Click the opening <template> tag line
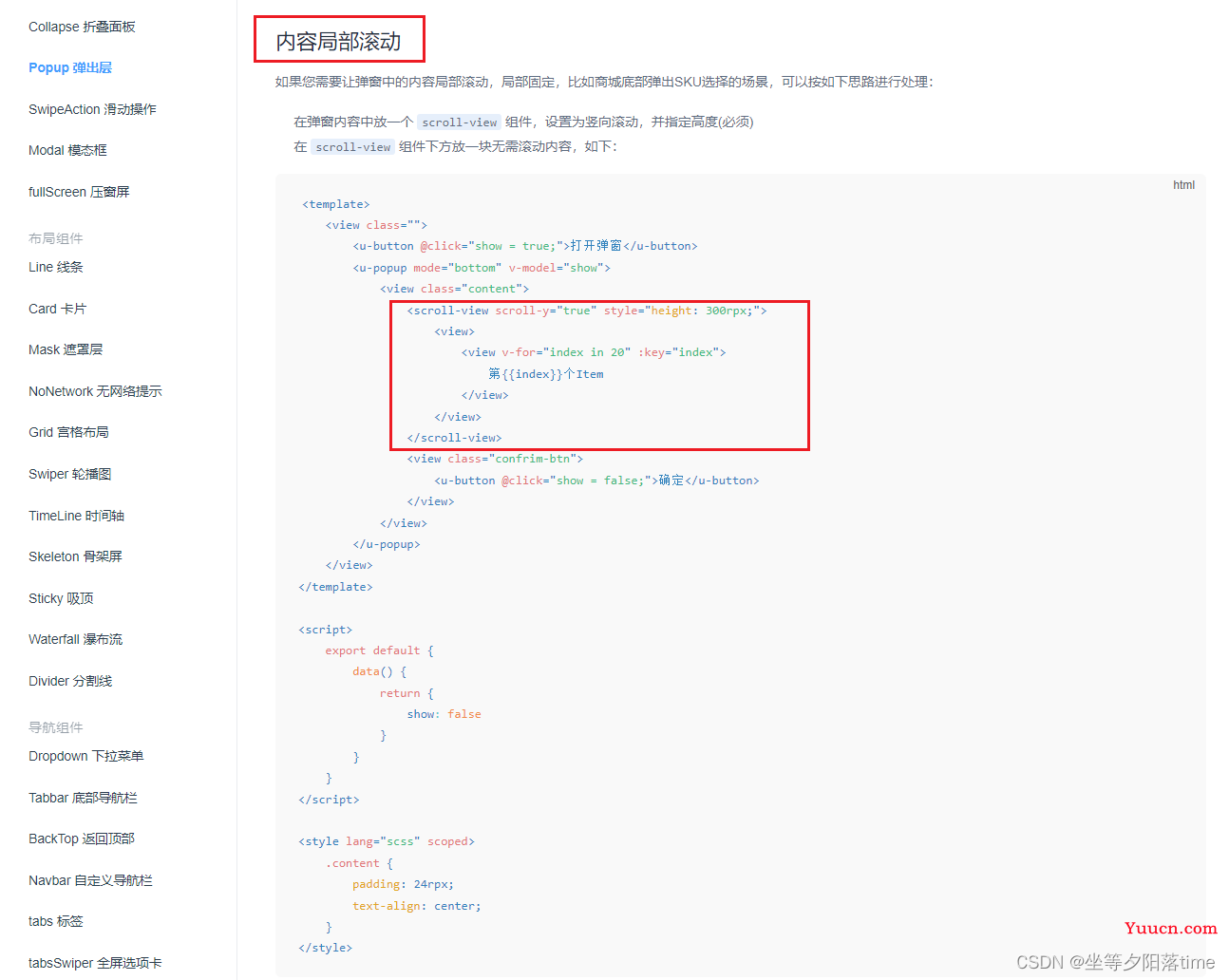 336,204
